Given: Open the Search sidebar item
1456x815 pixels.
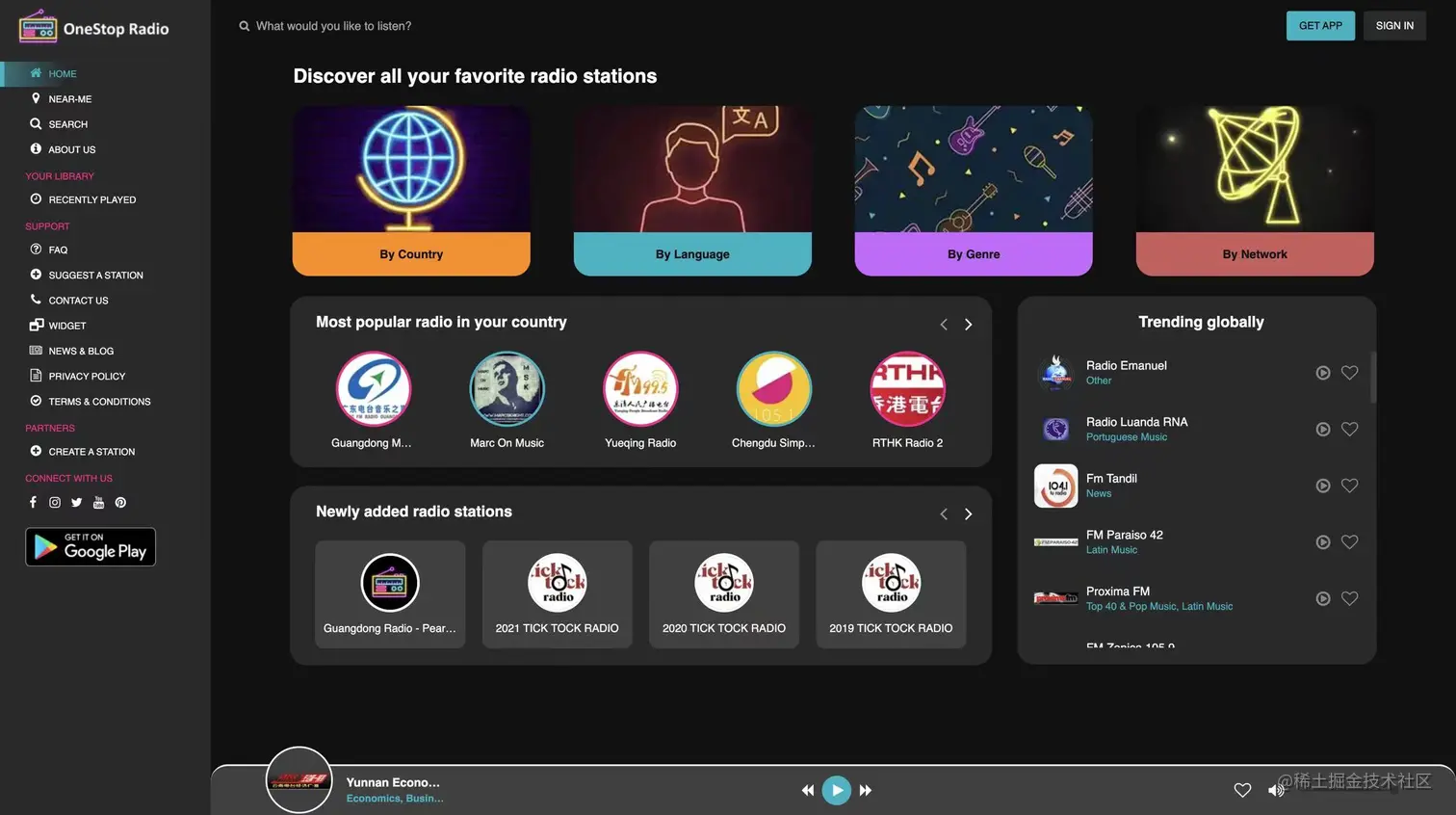Looking at the screenshot, I should coord(59,123).
